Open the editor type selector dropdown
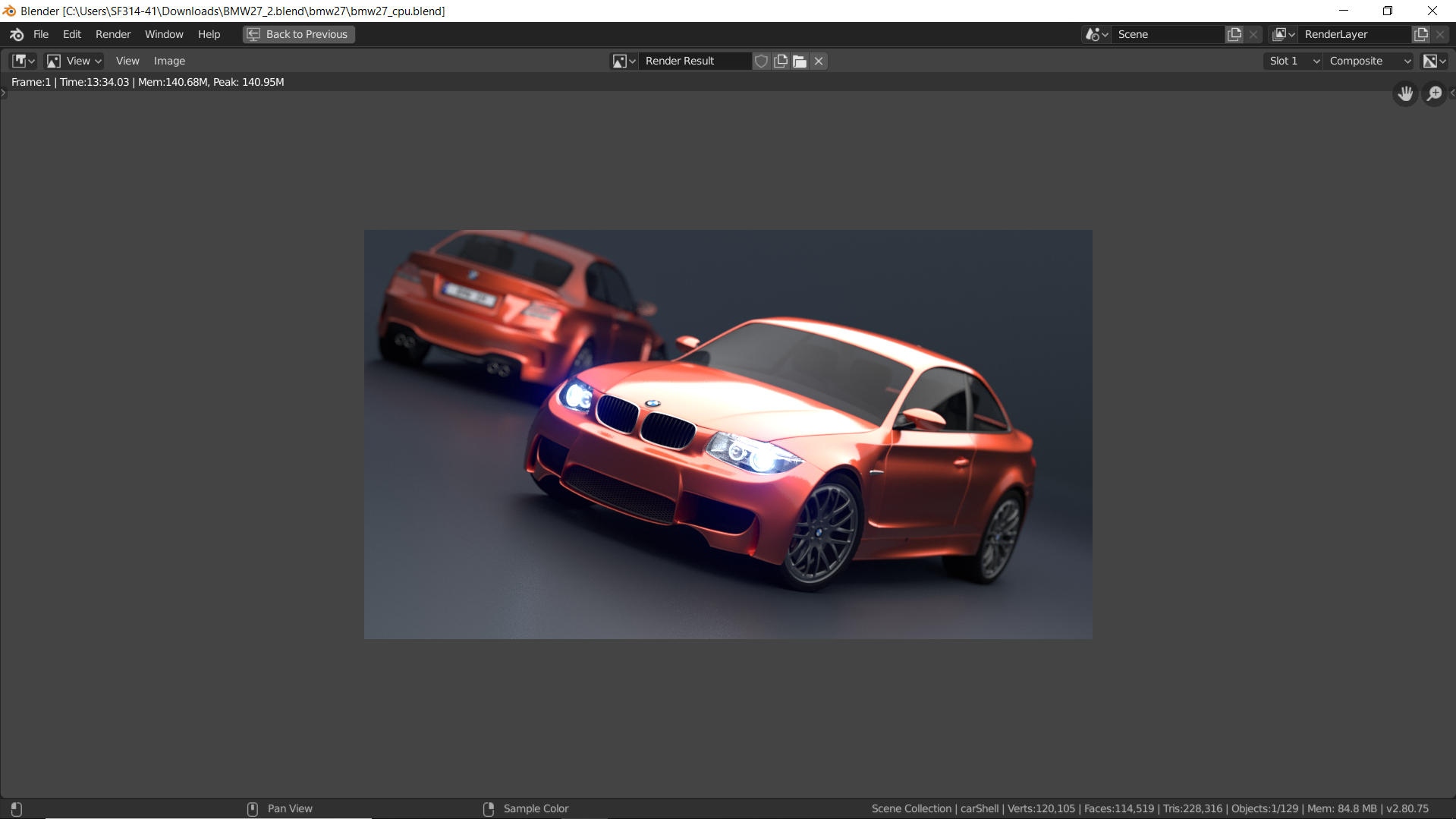 click(23, 61)
